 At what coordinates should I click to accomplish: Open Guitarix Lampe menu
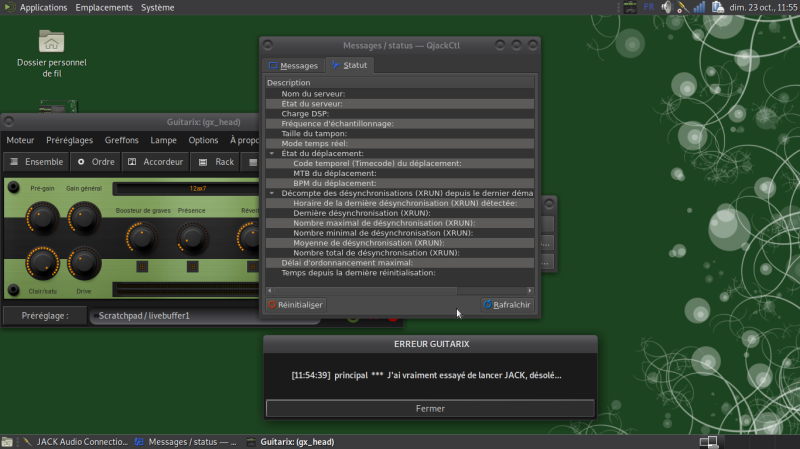(x=163, y=140)
